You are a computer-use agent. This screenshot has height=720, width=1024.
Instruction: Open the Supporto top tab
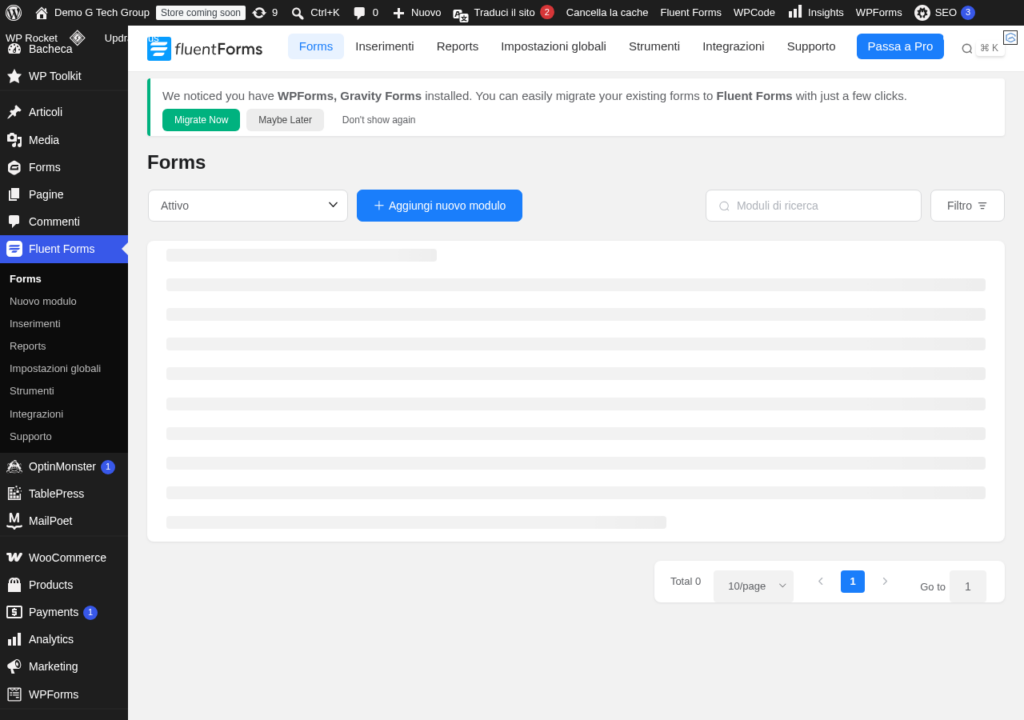pyautogui.click(x=811, y=46)
